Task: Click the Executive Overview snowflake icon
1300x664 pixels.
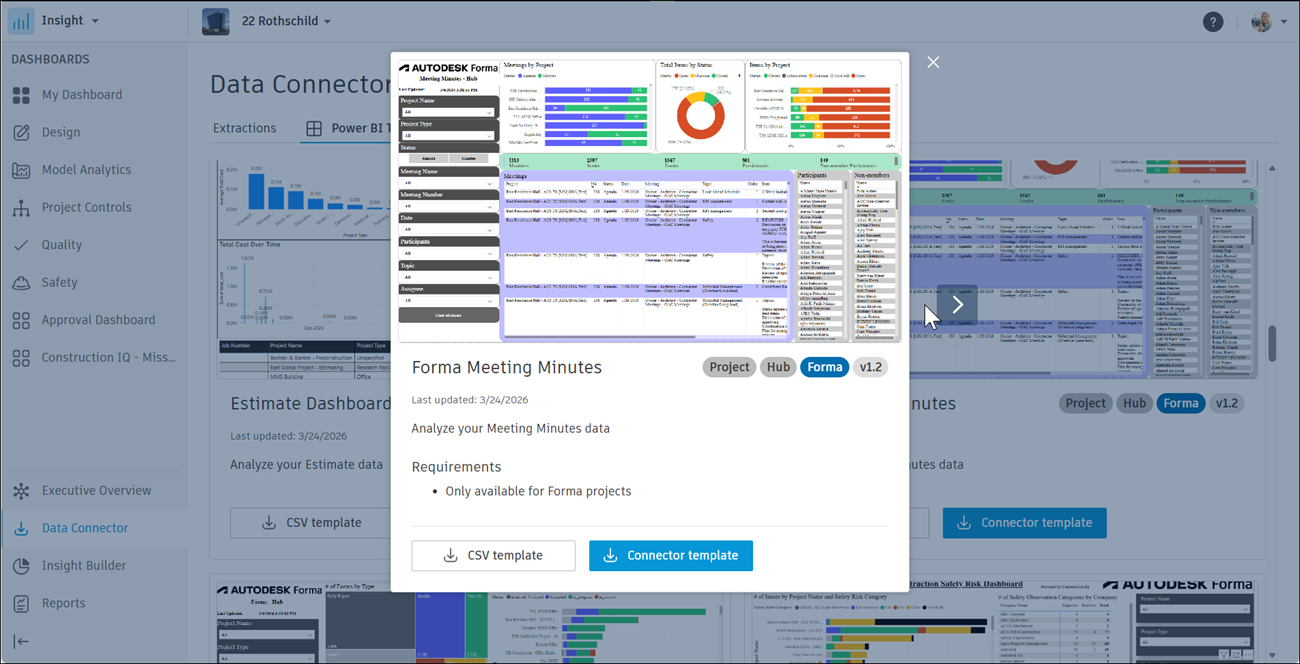Action: (x=21, y=491)
